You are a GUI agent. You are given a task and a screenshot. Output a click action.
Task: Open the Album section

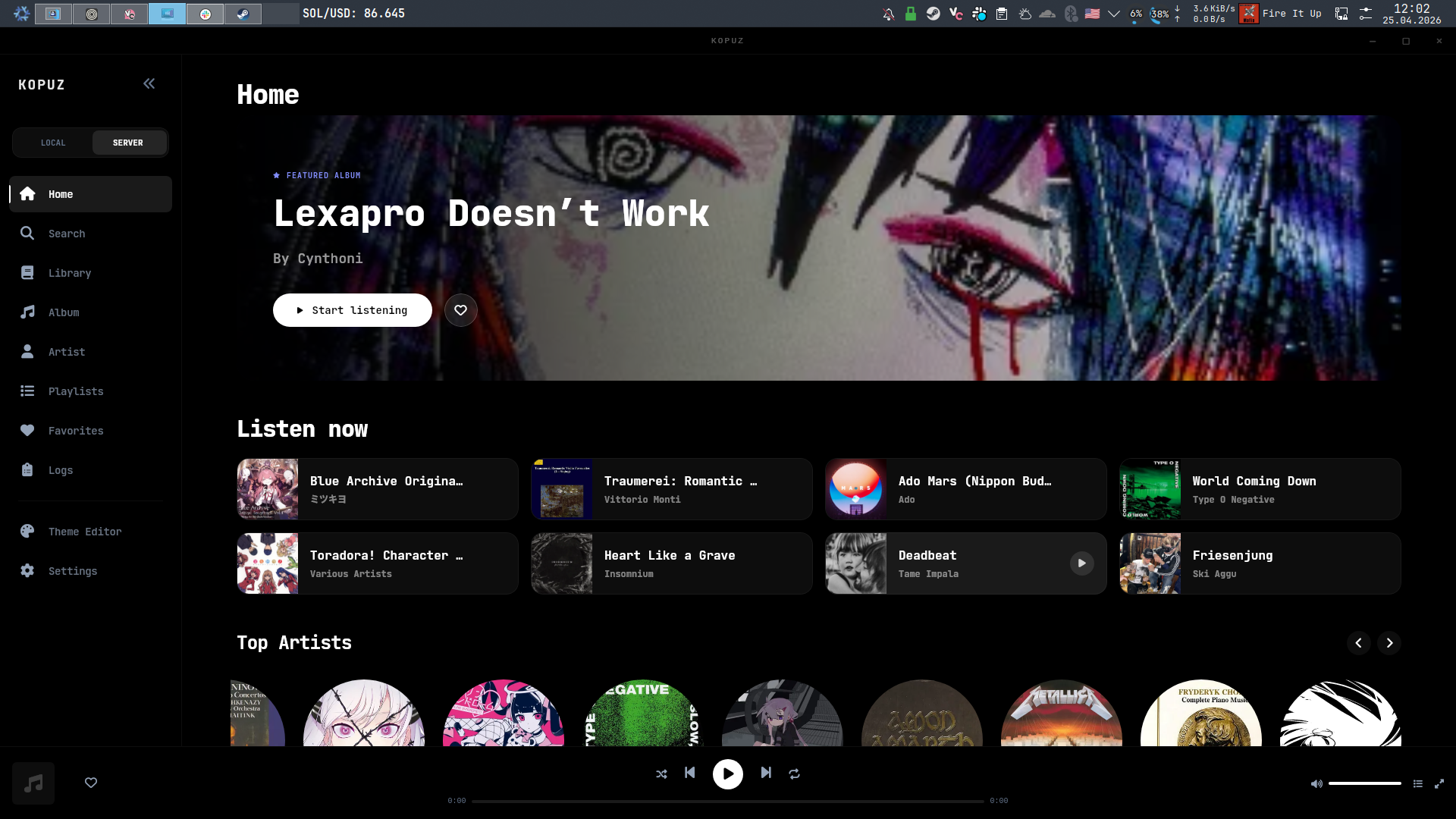(91, 312)
